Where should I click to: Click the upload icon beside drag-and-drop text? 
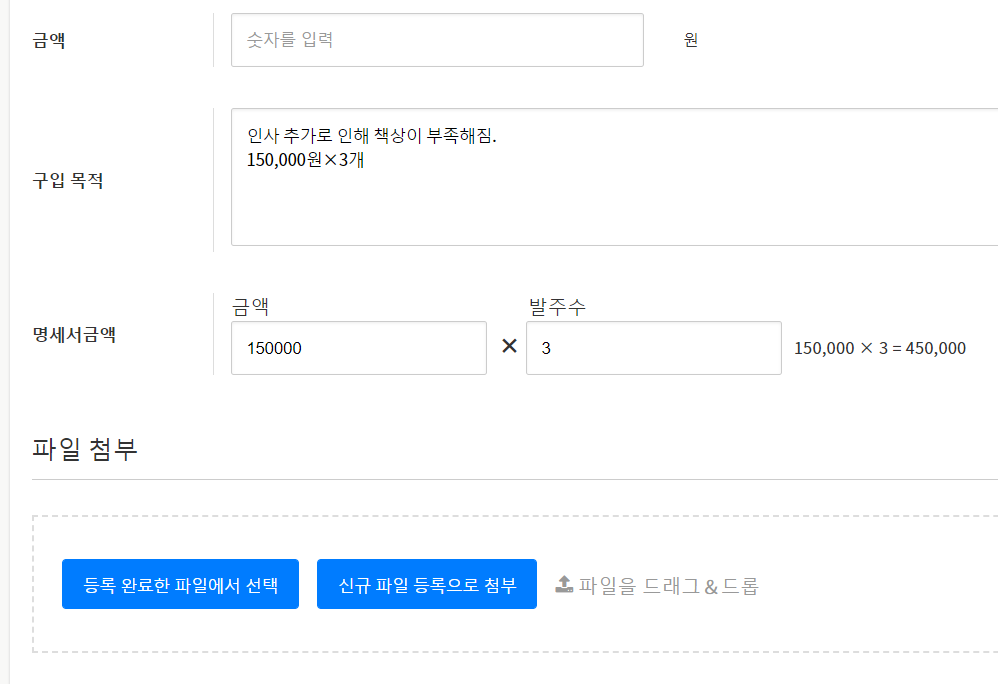(564, 585)
